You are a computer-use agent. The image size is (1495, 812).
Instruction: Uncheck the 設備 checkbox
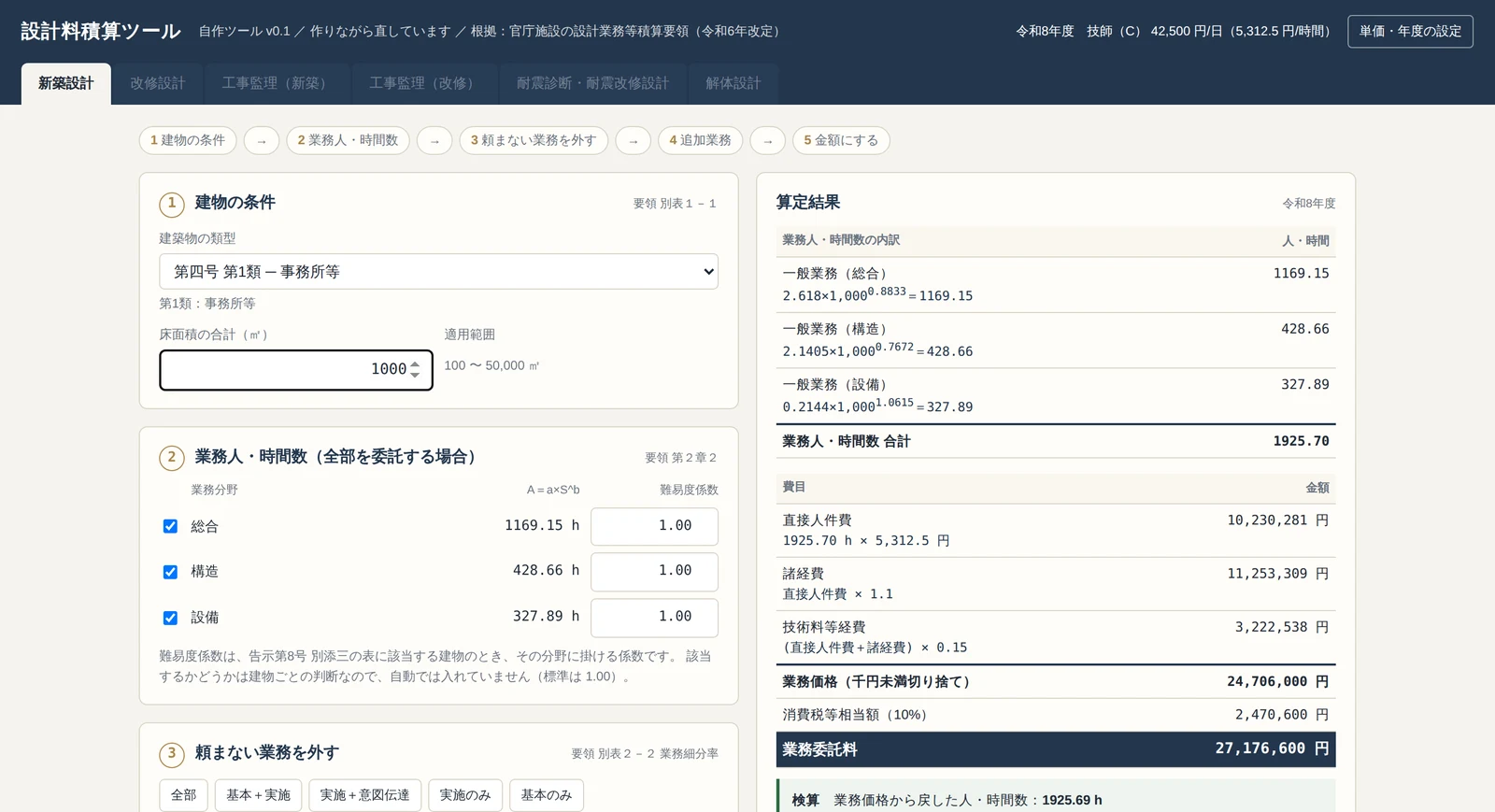(x=170, y=618)
